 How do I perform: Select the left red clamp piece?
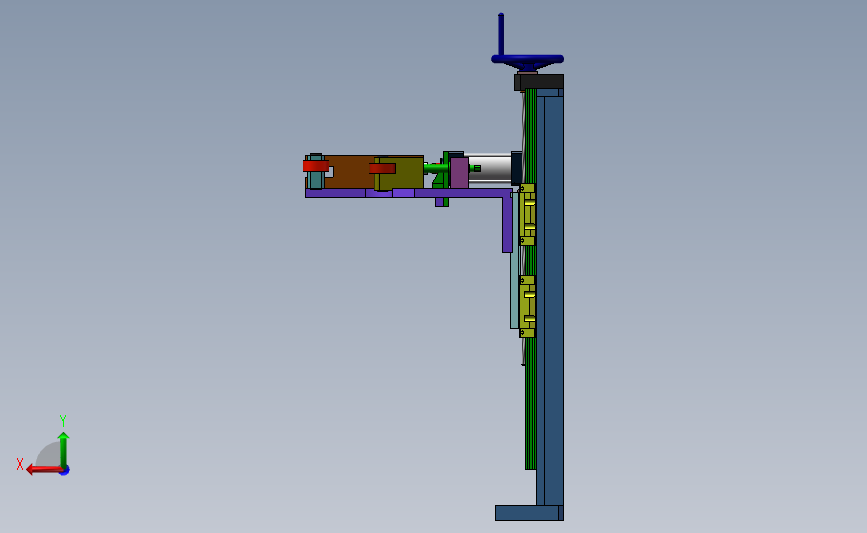coord(316,165)
